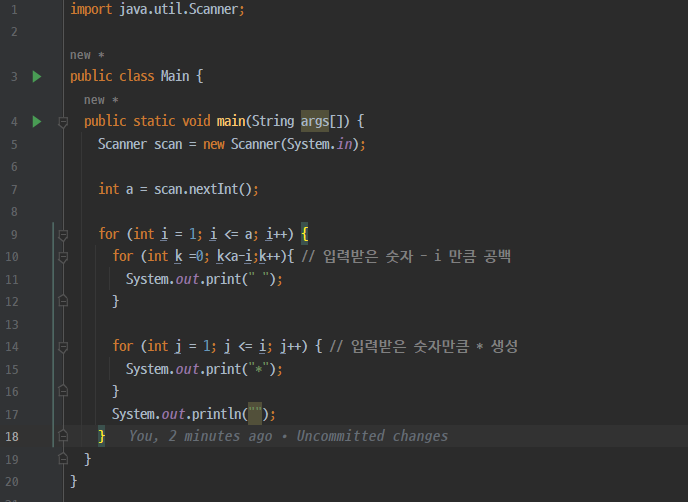This screenshot has width=688, height=502.
Task: Click the Korean comment on line 14
Action: coord(423,346)
